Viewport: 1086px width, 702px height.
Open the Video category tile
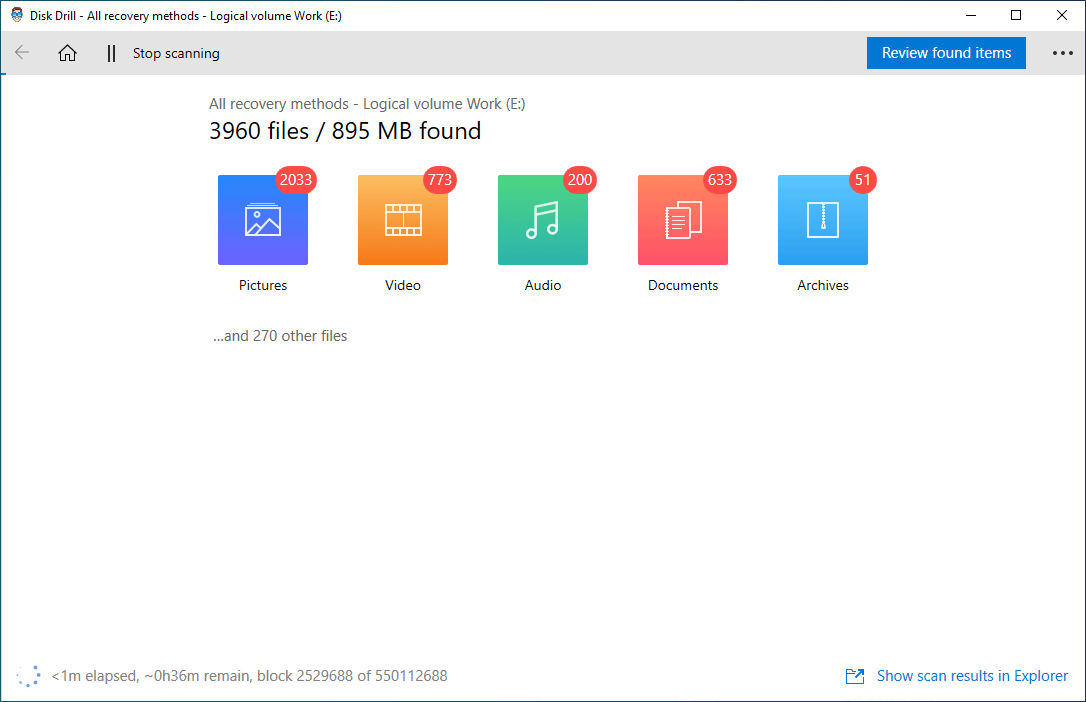tap(402, 219)
